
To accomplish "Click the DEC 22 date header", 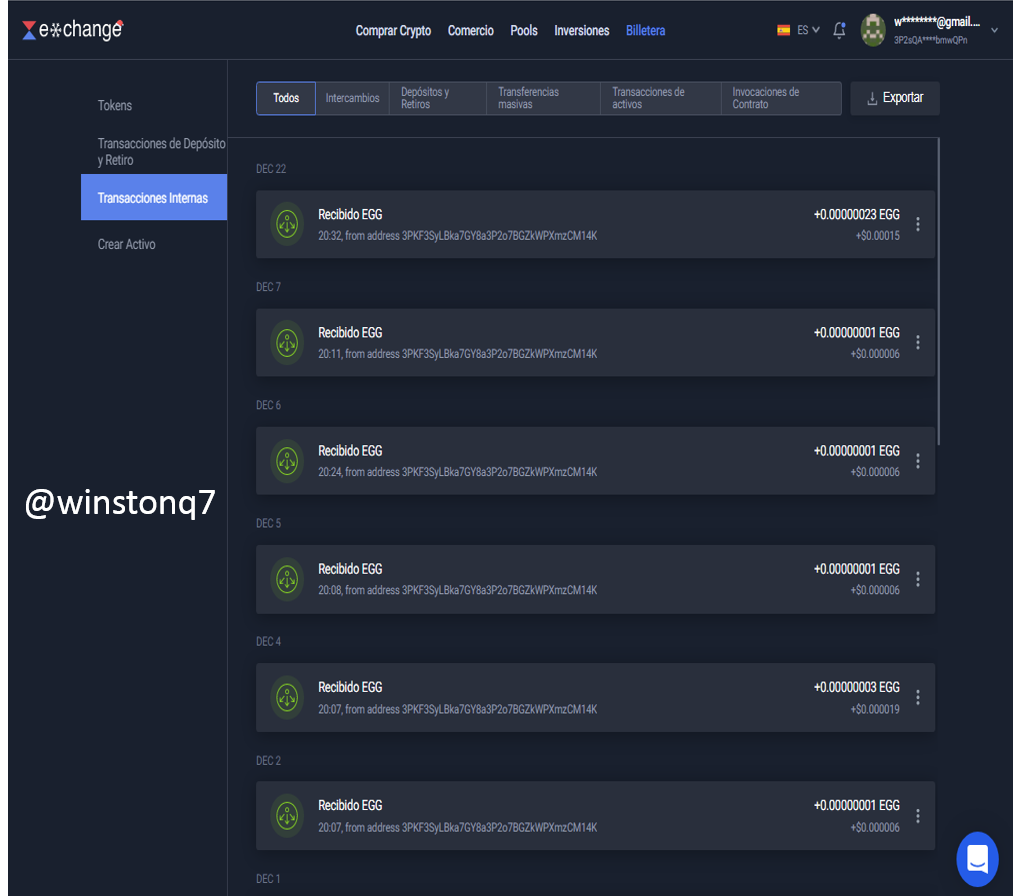I will (271, 169).
